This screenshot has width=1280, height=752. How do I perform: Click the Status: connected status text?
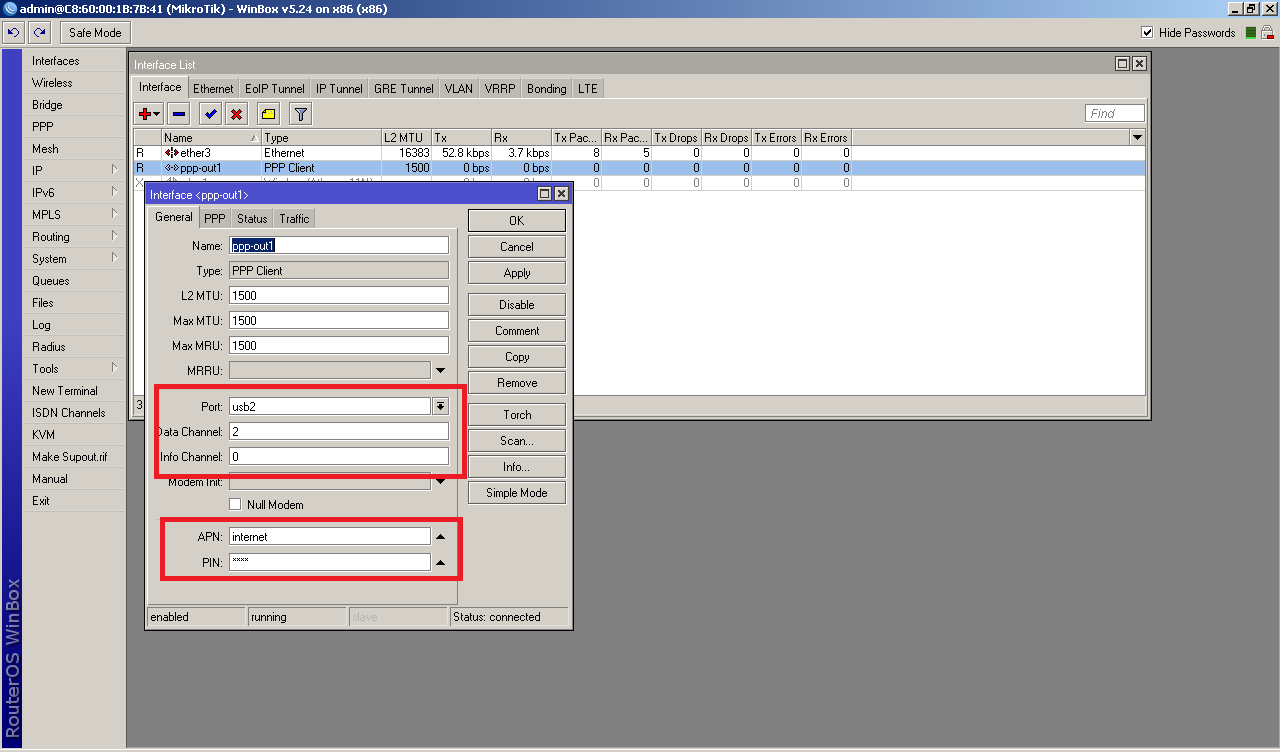pos(497,617)
